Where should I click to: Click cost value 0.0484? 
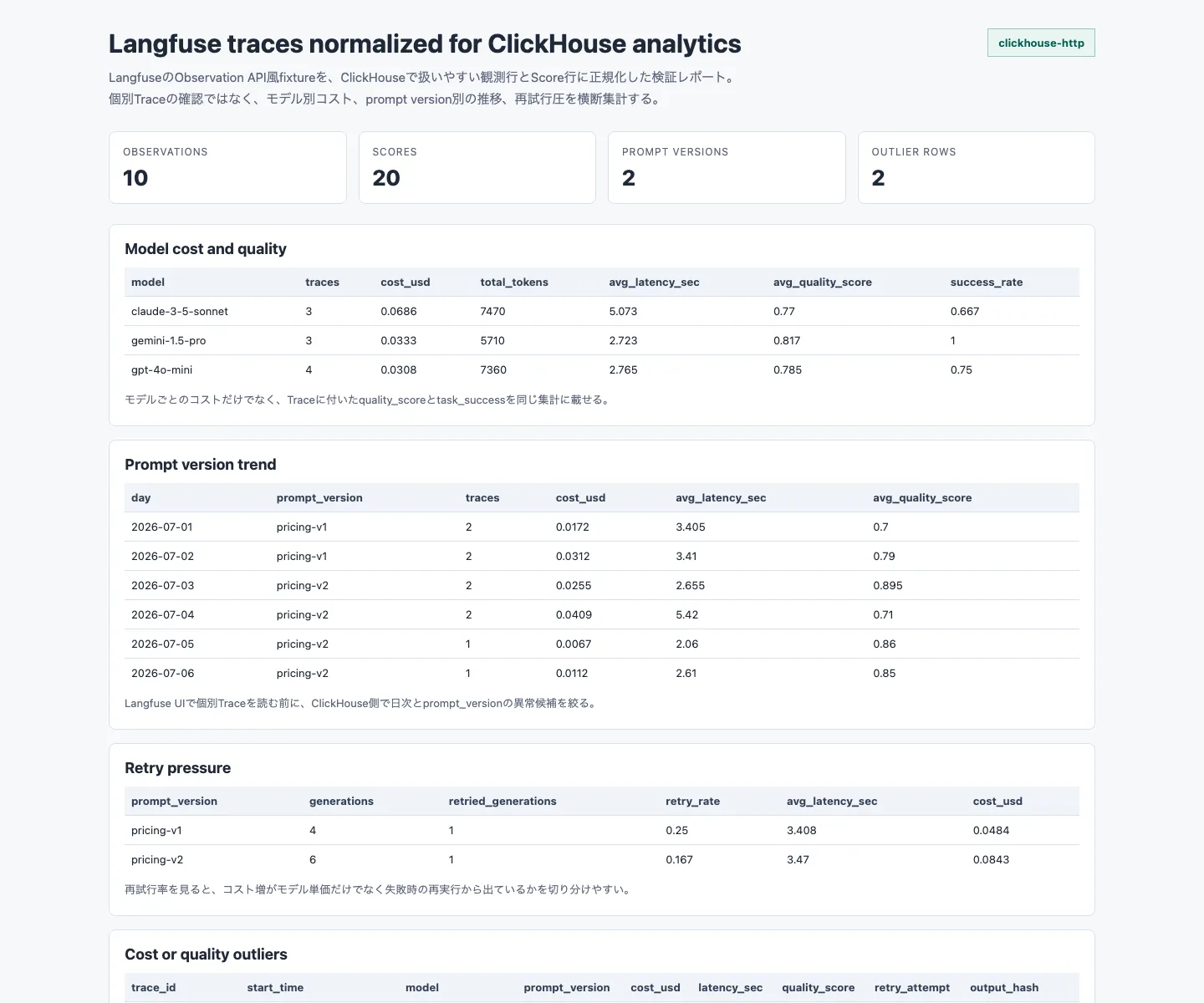[x=991, y=831]
